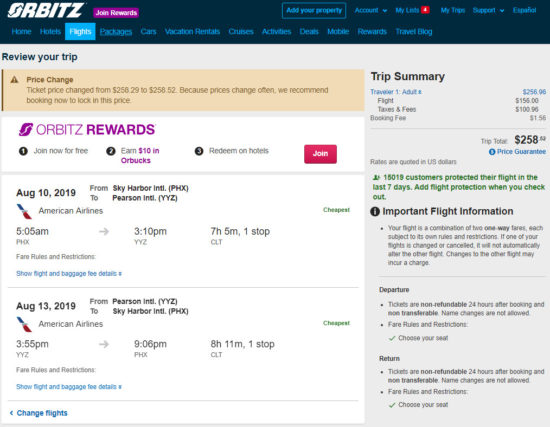Click the Join Rewards badge

[116, 13]
